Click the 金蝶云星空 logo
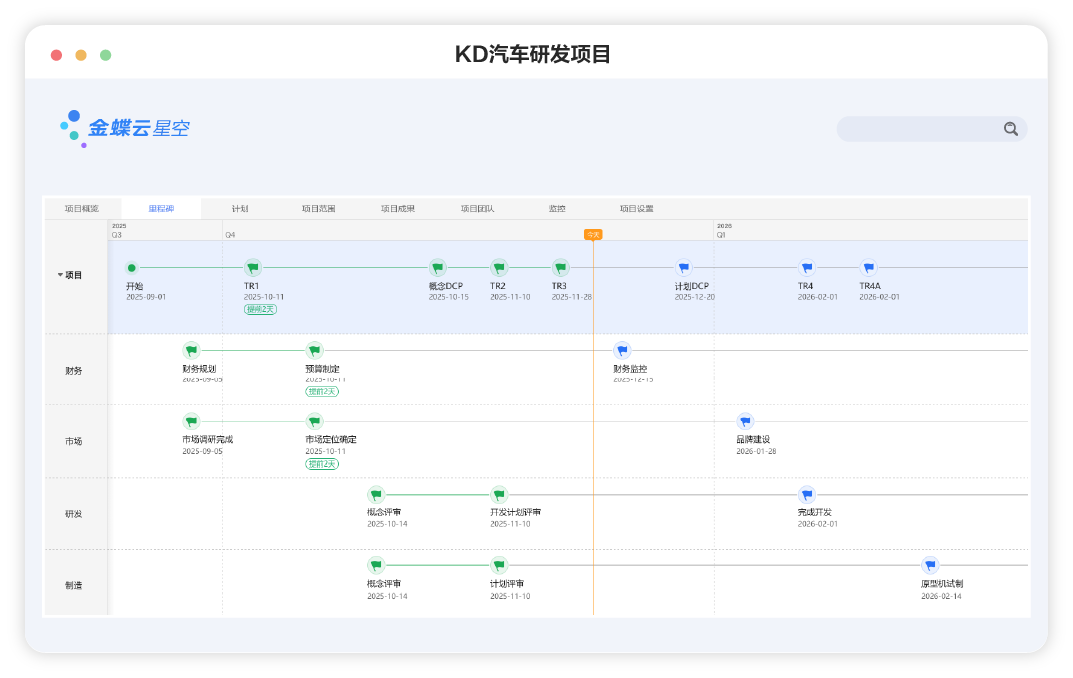 point(128,127)
